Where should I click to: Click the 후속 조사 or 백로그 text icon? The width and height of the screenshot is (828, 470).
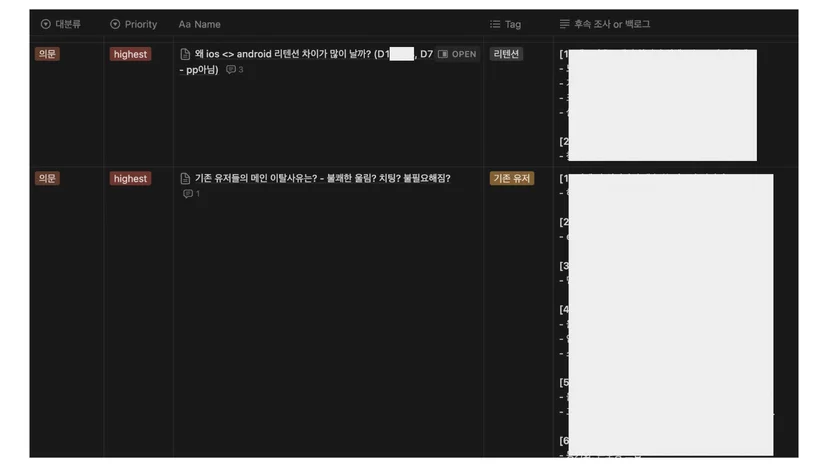pos(564,24)
